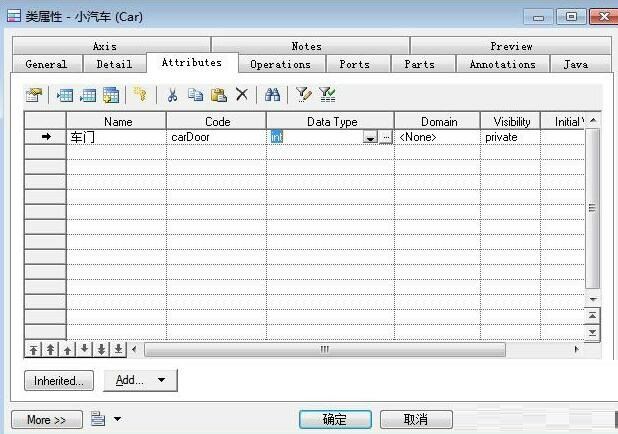Move attribute row down one page
Viewport: 618px width, 434px height.
point(101,349)
